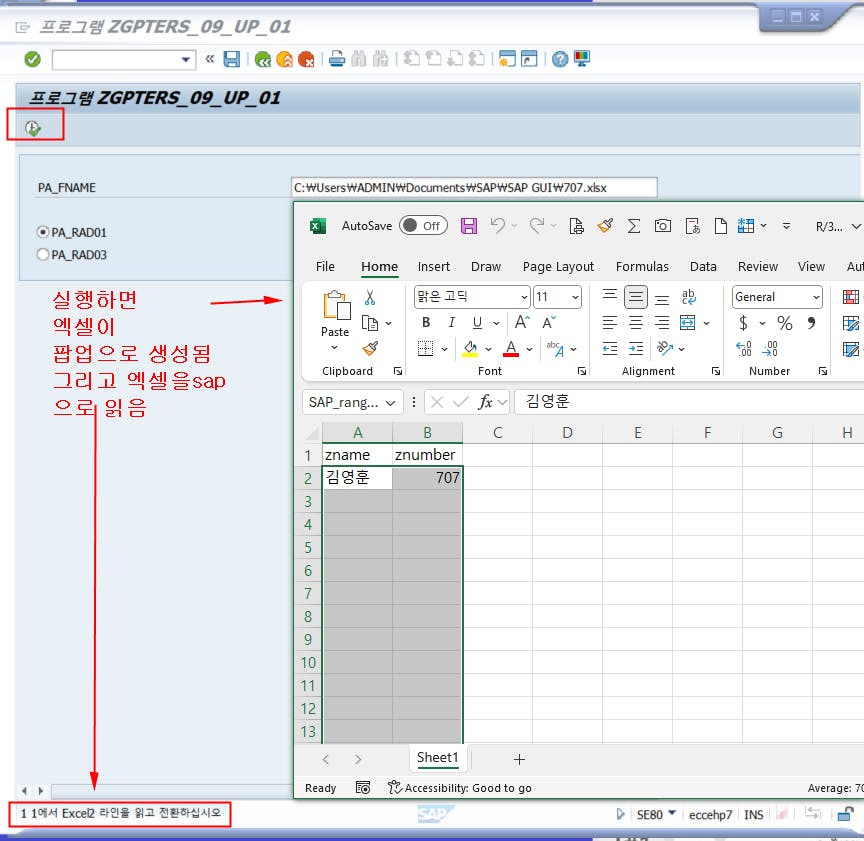This screenshot has width=864, height=841.
Task: Toggle Bold formatting in Excel
Action: click(426, 323)
